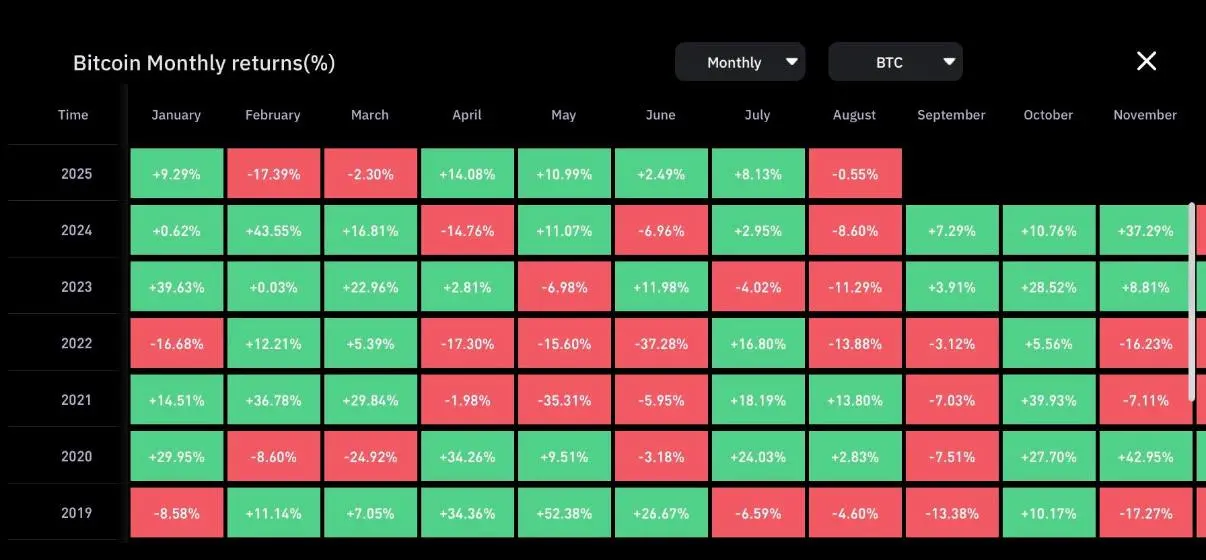Screen dimensions: 1206x560
Task: Select the 2025 August -0.55% cell
Action: coord(855,174)
